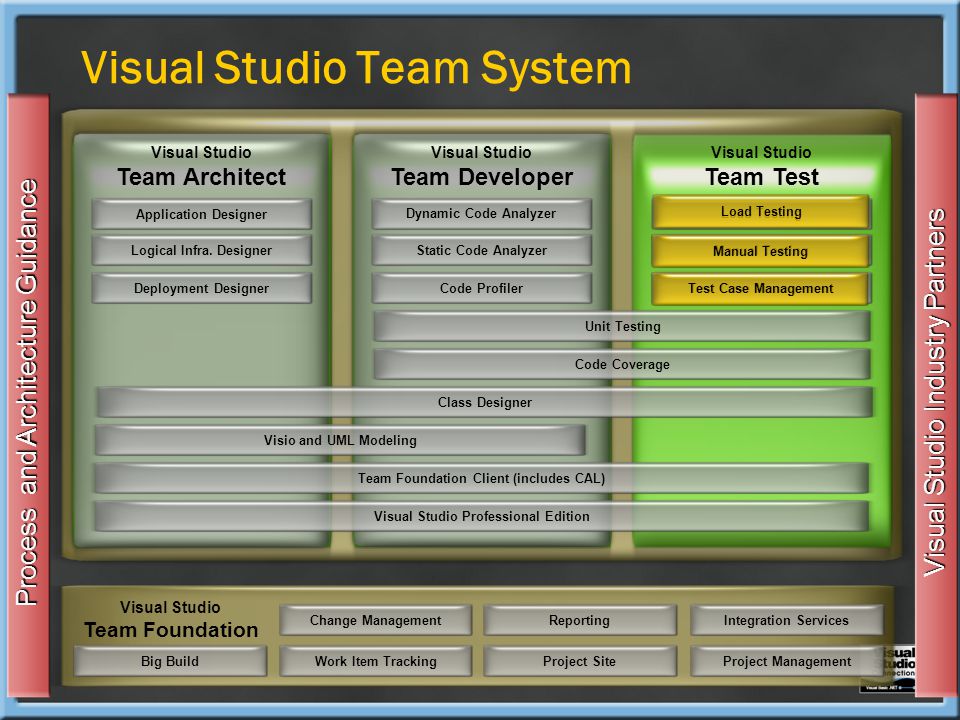Select the Integration Services box
This screenshot has height=720, width=960.
(x=786, y=620)
